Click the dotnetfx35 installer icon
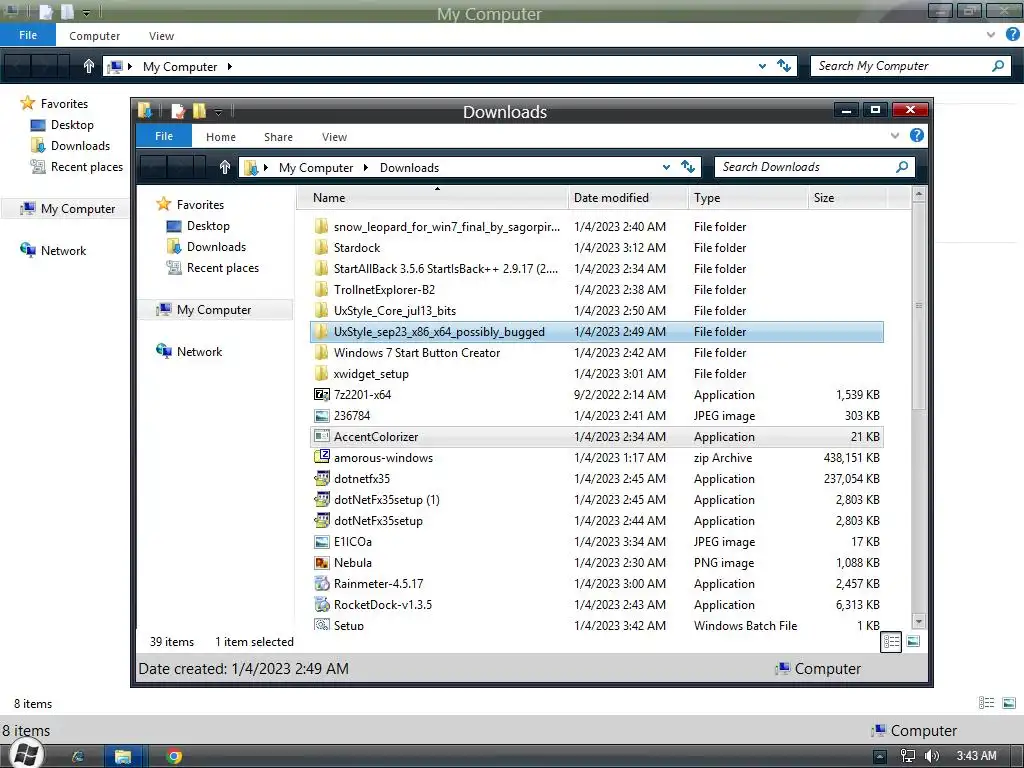Viewport: 1024px width, 768px height. (321, 479)
